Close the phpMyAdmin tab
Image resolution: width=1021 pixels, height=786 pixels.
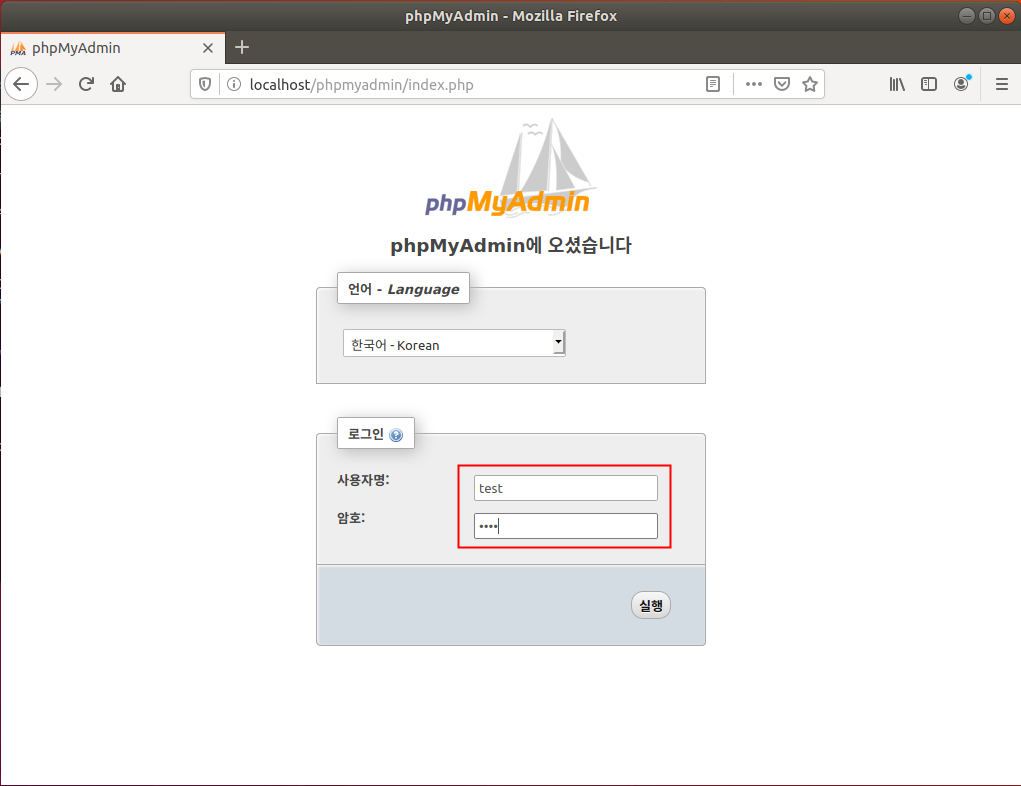pyautogui.click(x=208, y=48)
